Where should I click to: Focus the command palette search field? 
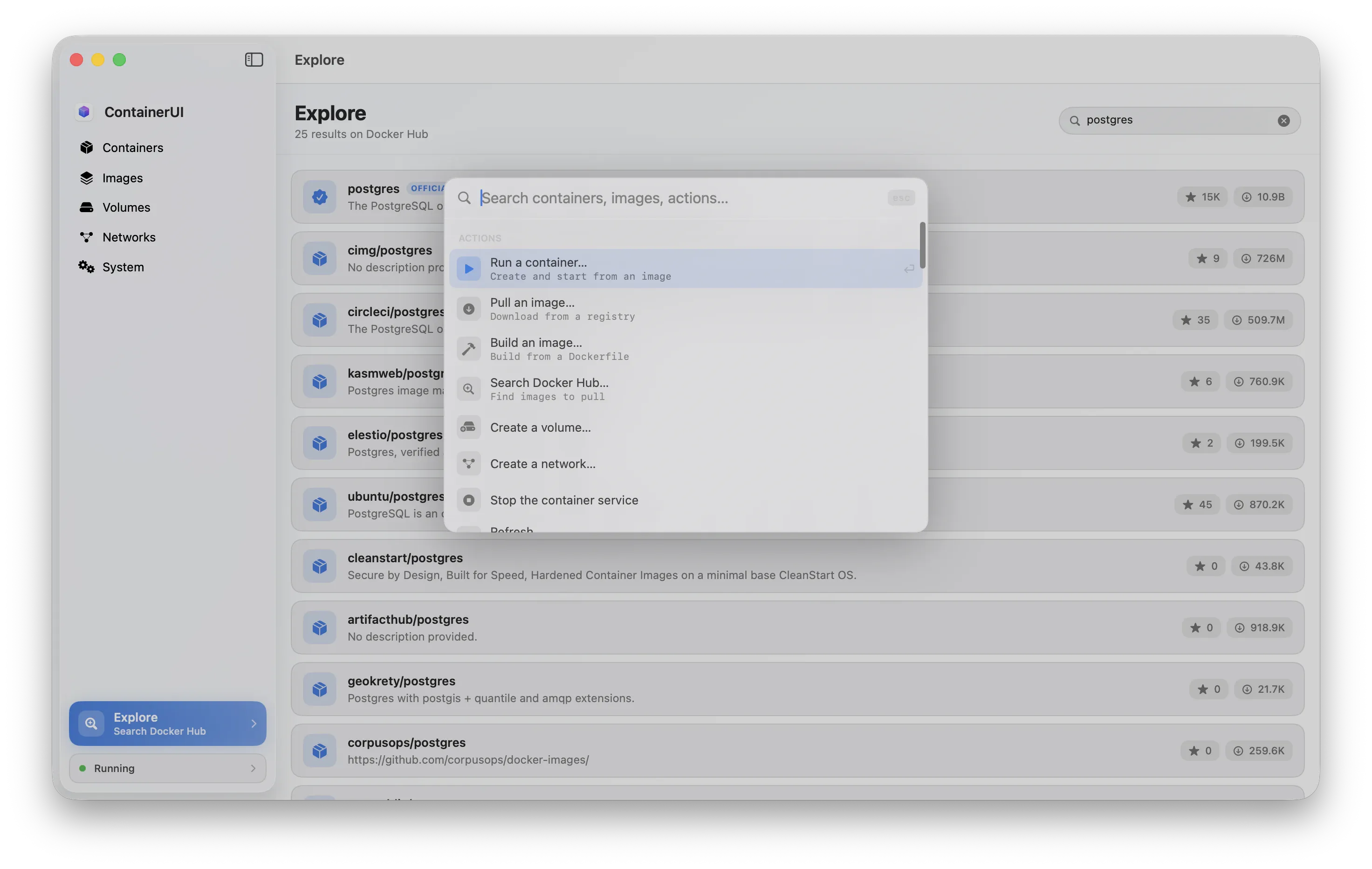pyautogui.click(x=681, y=198)
